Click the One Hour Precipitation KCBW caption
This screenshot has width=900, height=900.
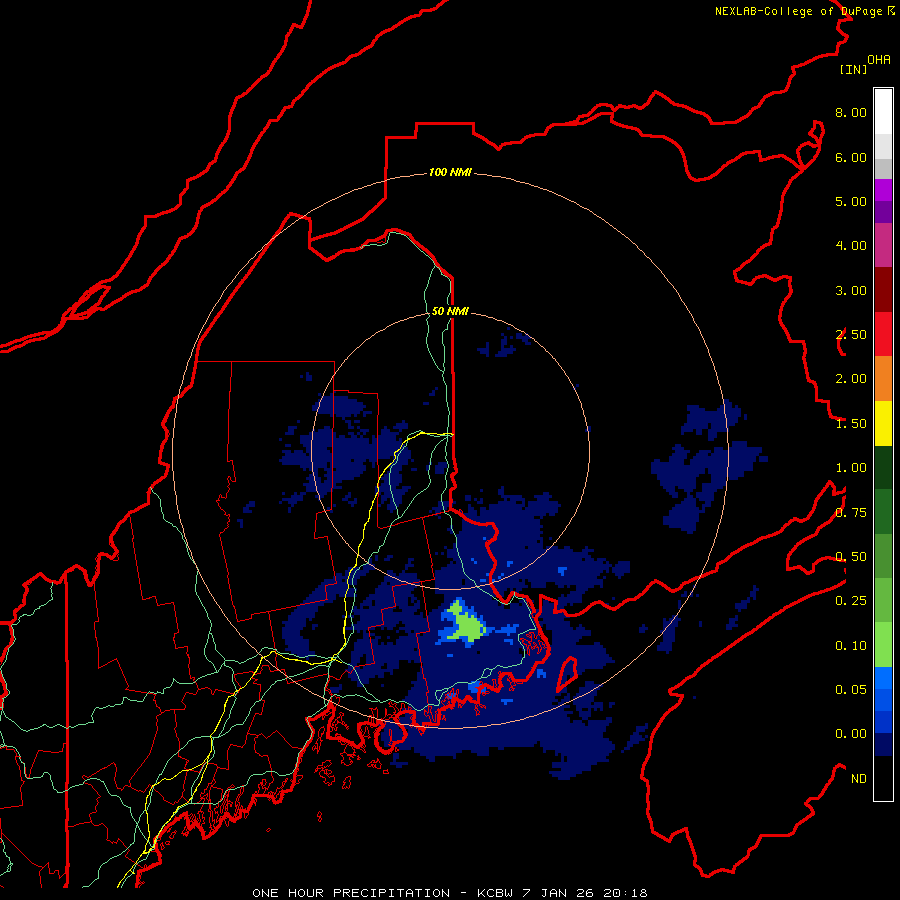450,893
